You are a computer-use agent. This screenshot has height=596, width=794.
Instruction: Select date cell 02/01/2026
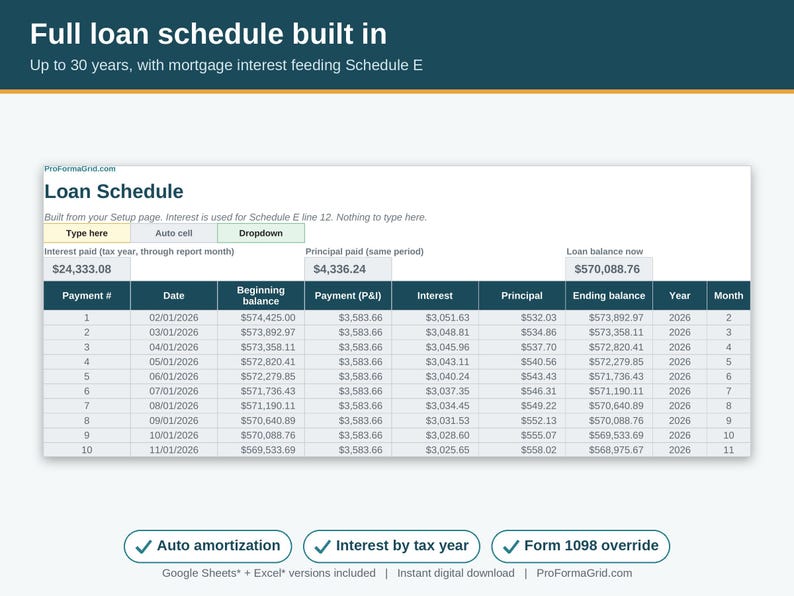pyautogui.click(x=174, y=317)
